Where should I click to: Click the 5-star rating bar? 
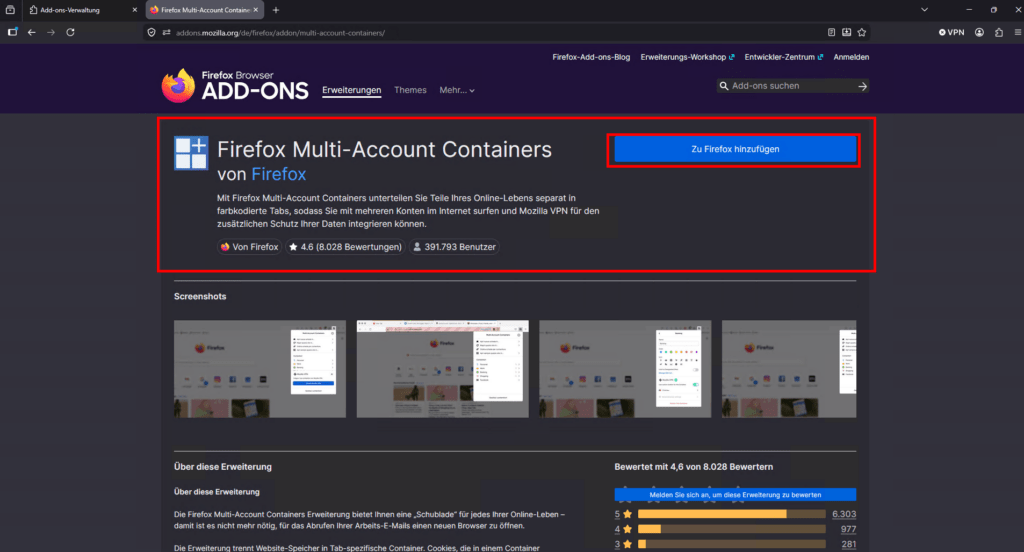click(x=731, y=515)
